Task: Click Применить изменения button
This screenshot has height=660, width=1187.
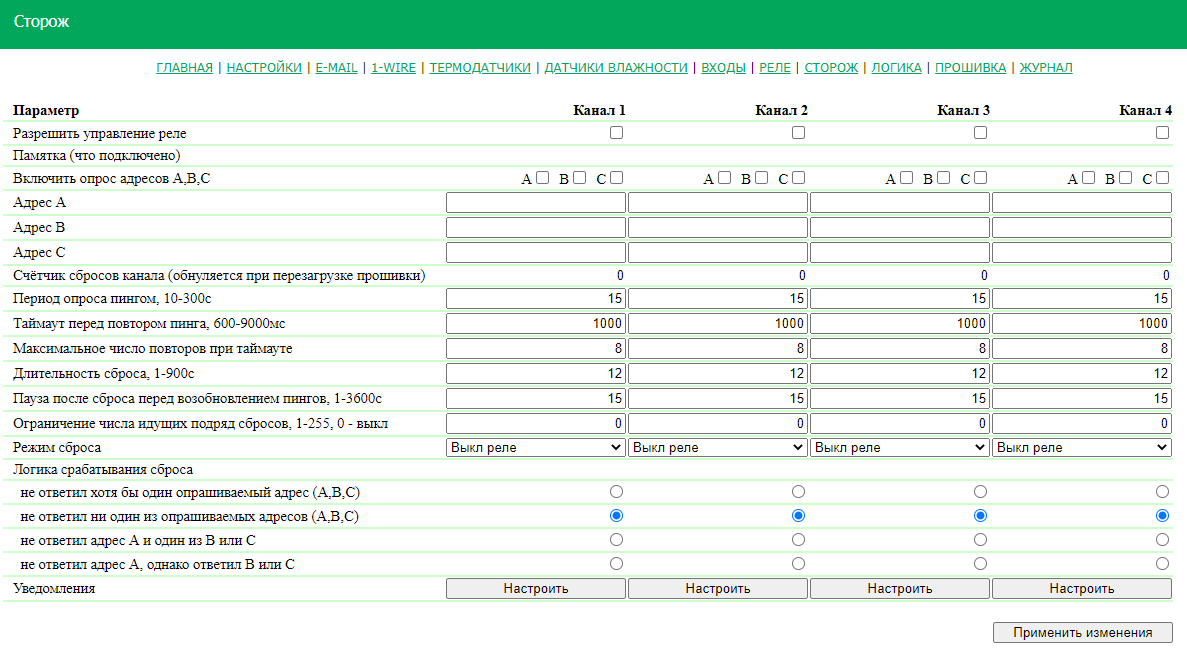Action: [x=1082, y=632]
